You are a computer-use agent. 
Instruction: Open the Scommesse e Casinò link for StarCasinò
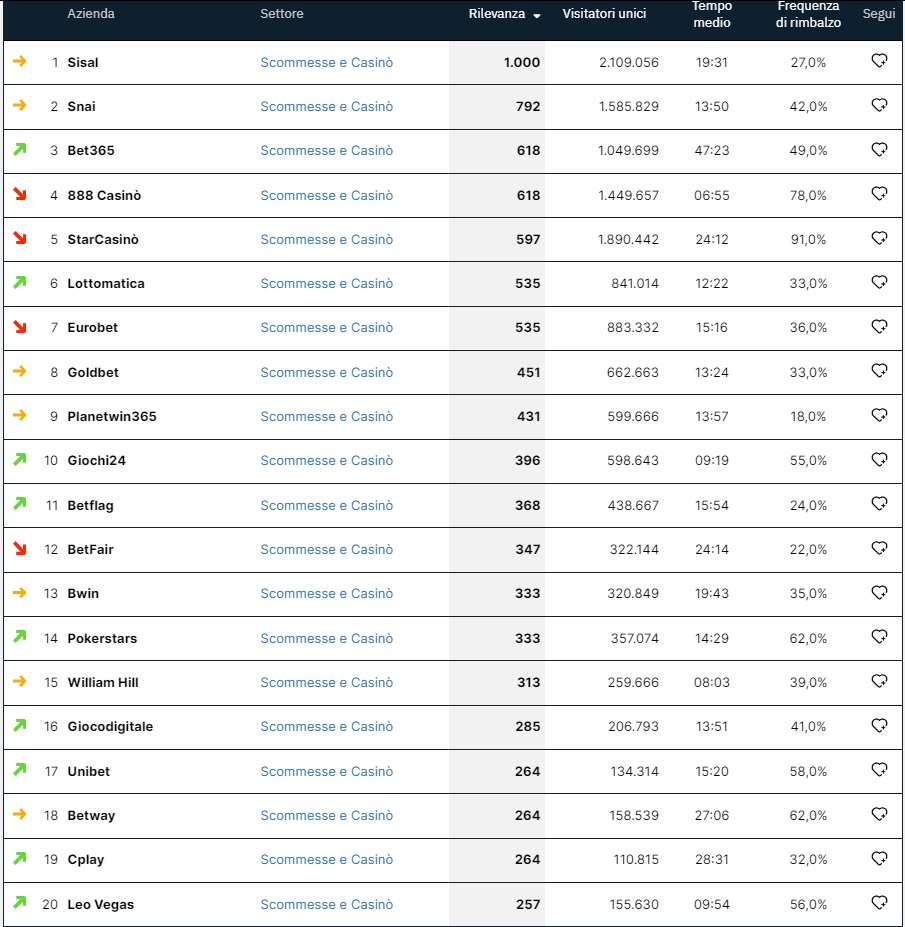click(x=327, y=239)
